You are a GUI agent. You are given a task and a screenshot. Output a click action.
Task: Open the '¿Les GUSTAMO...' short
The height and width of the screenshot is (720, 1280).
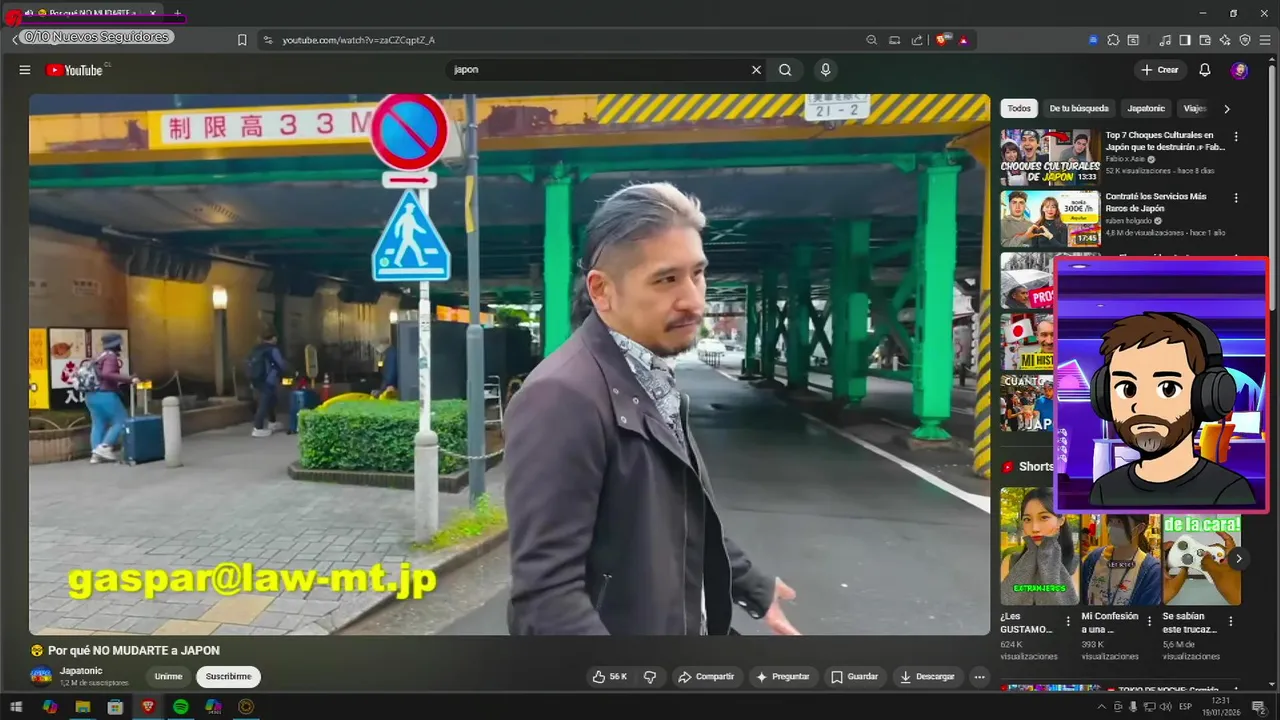point(1039,546)
